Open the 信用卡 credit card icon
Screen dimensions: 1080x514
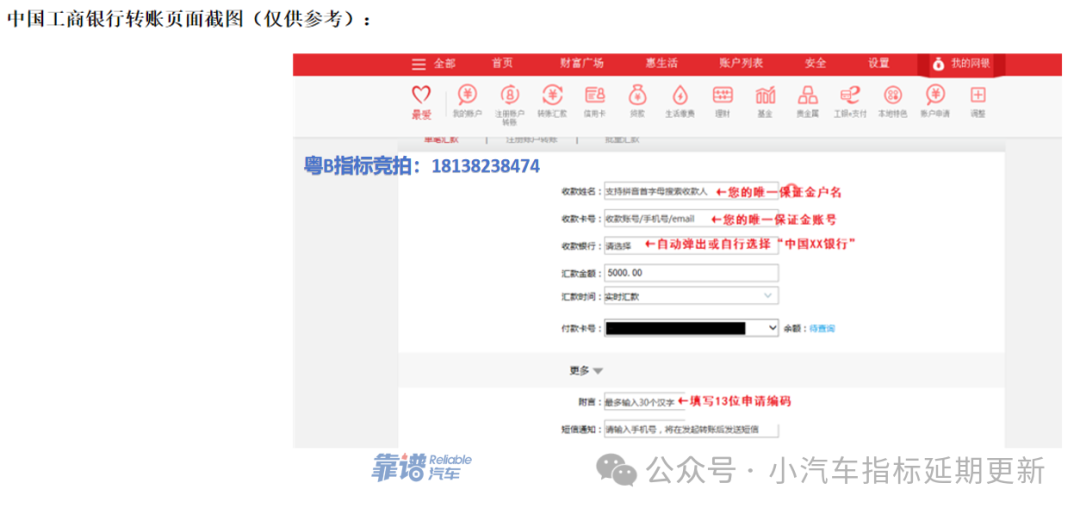pyautogui.click(x=595, y=96)
